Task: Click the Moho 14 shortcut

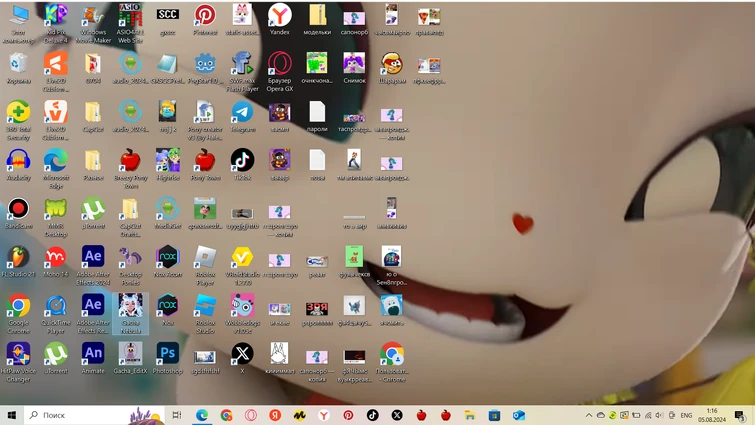Action: pyautogui.click(x=56, y=257)
